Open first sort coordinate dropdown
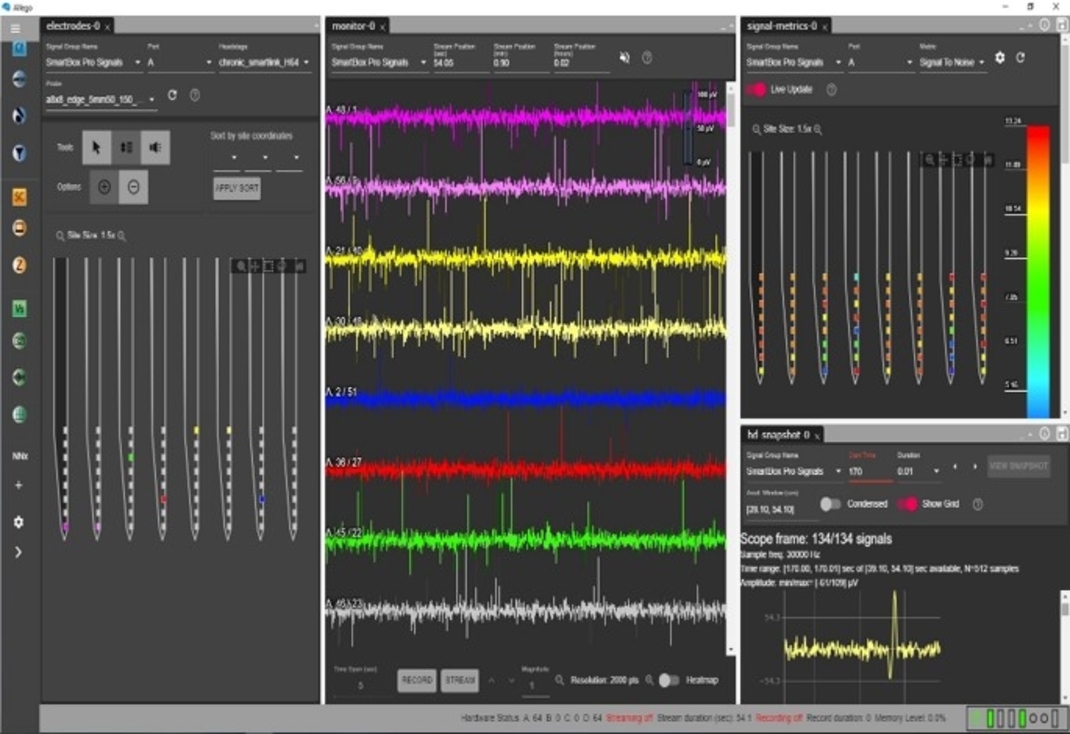Screen dimensions: 1070x734 (228, 158)
